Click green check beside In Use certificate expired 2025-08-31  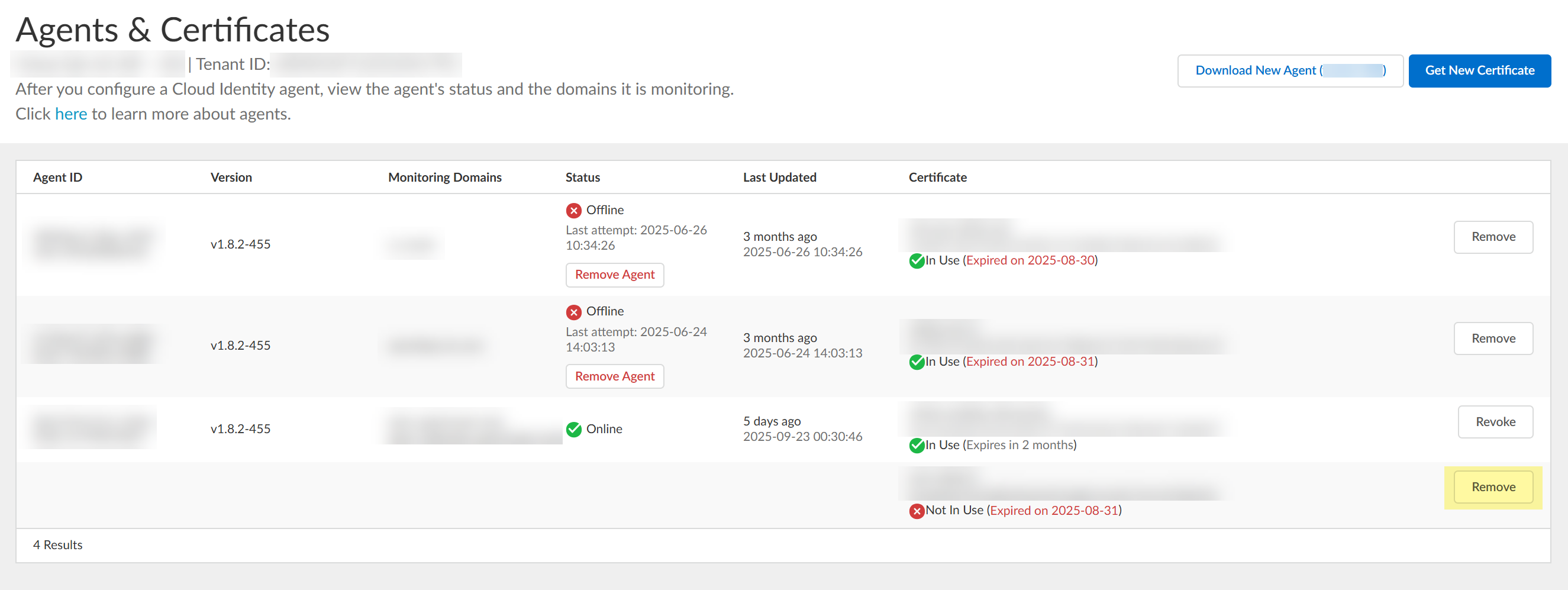(x=916, y=362)
